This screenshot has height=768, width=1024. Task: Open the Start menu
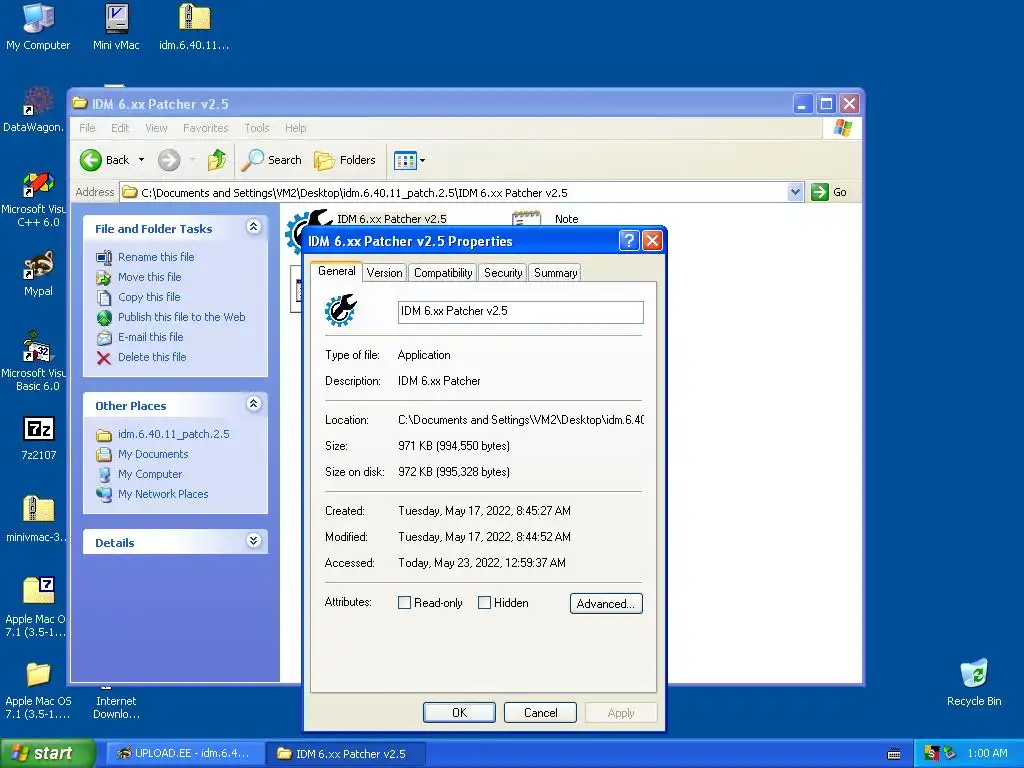pos(48,754)
